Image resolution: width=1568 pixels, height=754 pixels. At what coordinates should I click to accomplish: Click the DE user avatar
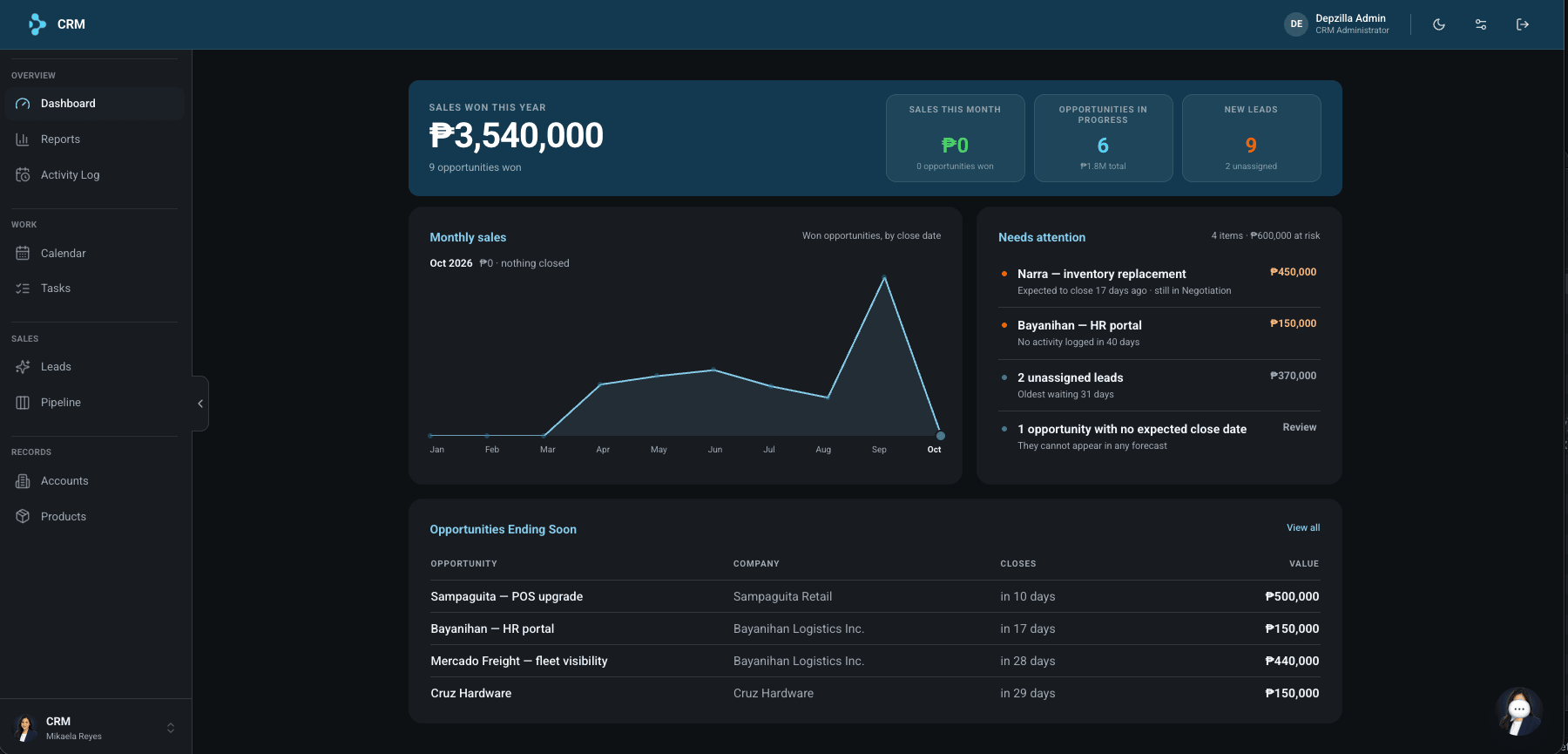1296,24
